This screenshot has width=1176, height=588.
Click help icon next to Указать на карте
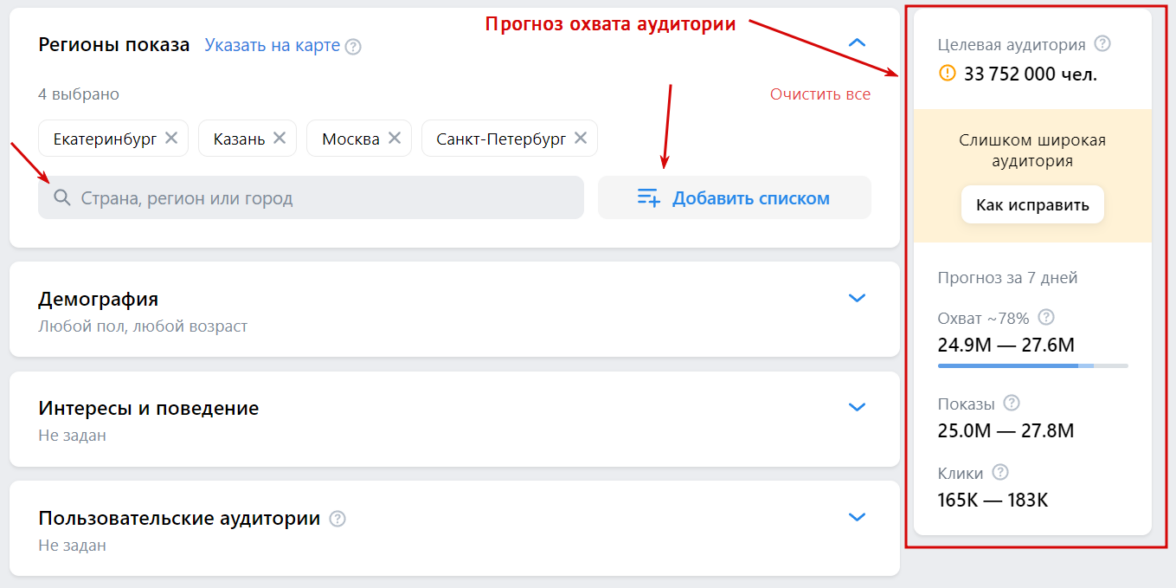[x=353, y=46]
